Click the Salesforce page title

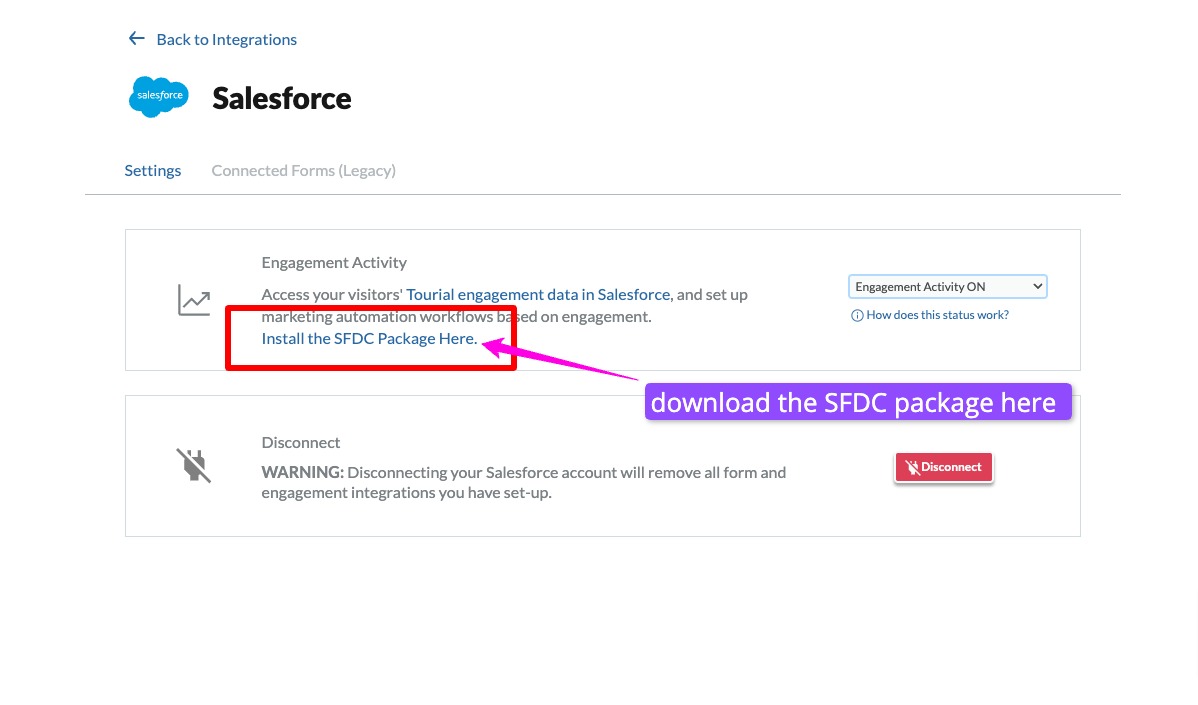pos(282,98)
